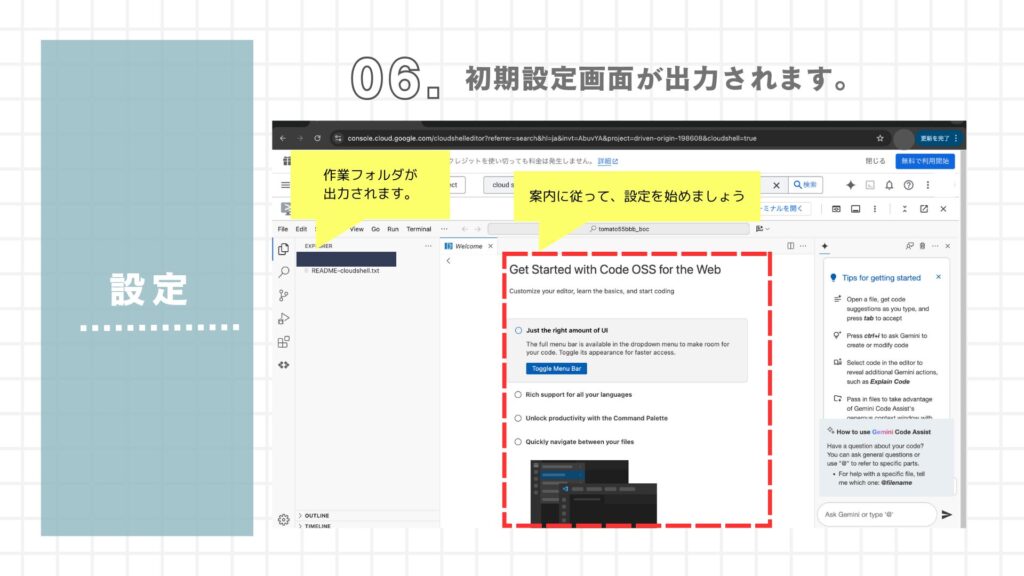Activate Cloud Shell from console header
The width and height of the screenshot is (1024, 576).
click(x=870, y=185)
